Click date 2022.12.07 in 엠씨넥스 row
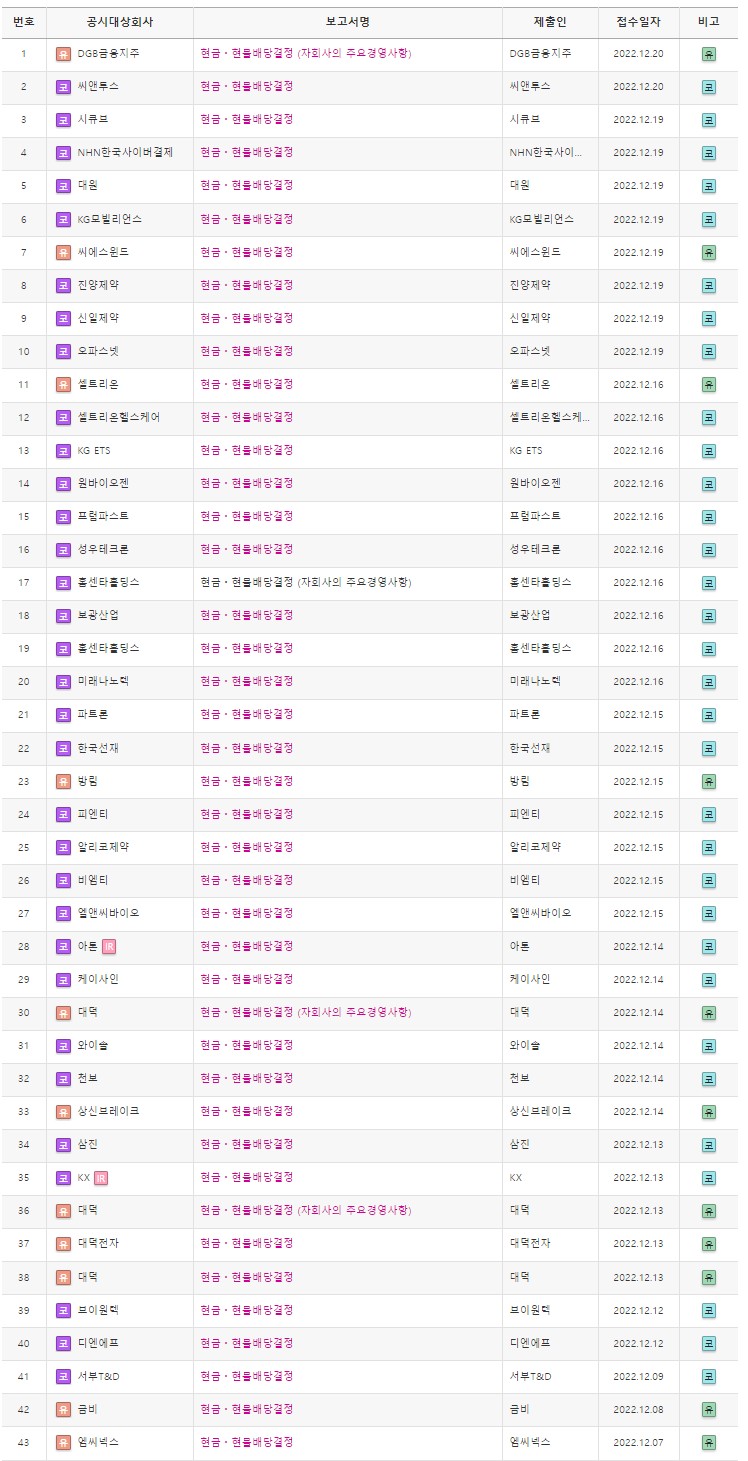 pos(638,1442)
